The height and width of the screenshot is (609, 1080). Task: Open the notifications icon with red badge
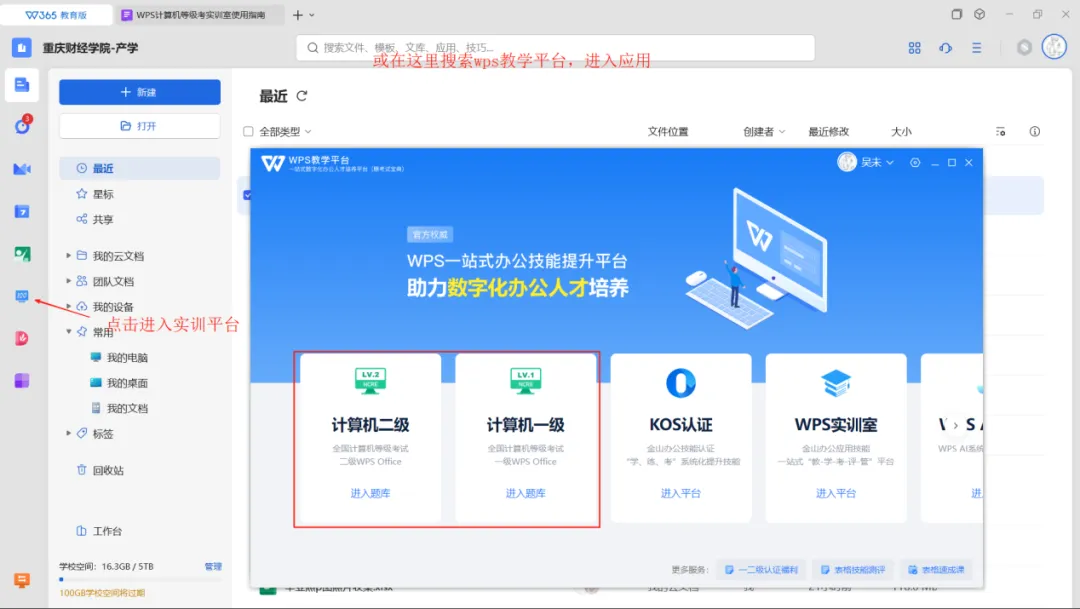point(22,125)
